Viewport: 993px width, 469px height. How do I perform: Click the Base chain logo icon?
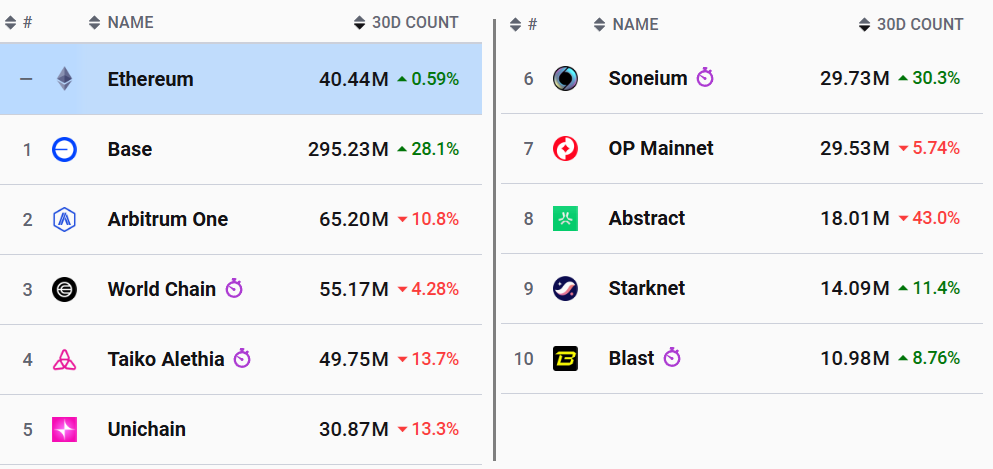pos(65,149)
